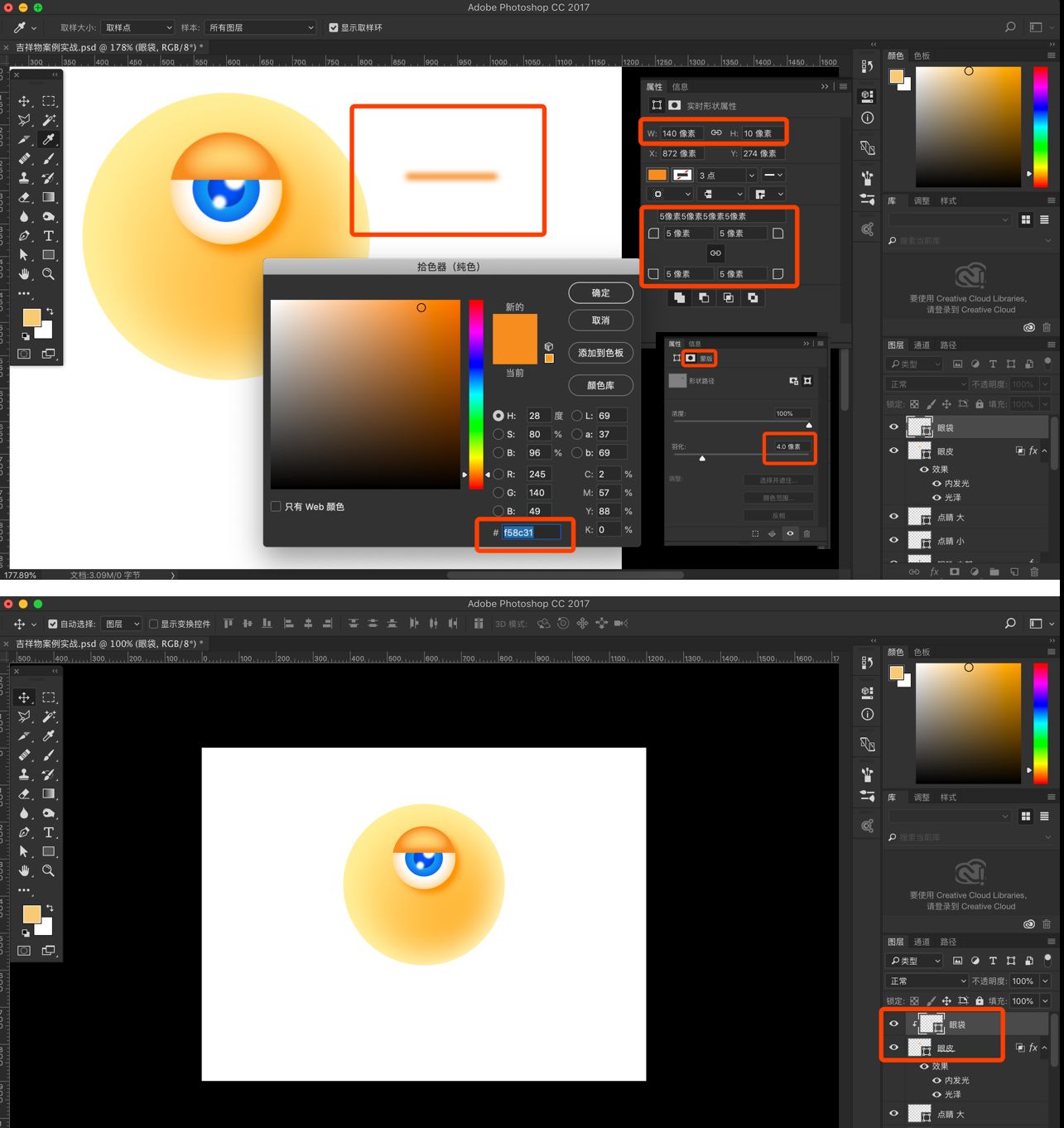Viewport: 1064px width, 1128px height.
Task: Select the Rectangle shape tool in the 100% window toolbar
Action: [x=49, y=851]
